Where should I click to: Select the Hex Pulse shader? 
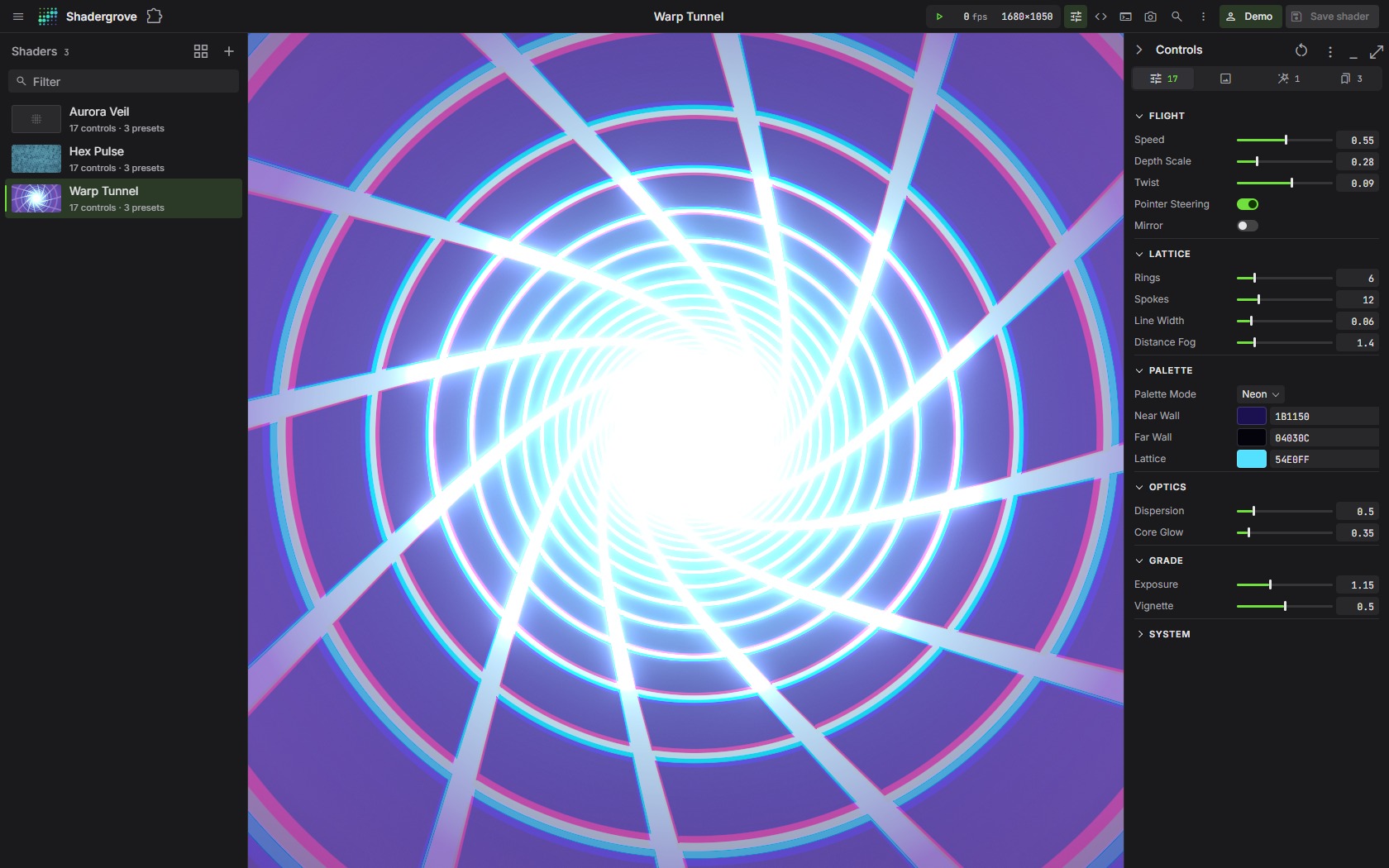pos(123,159)
